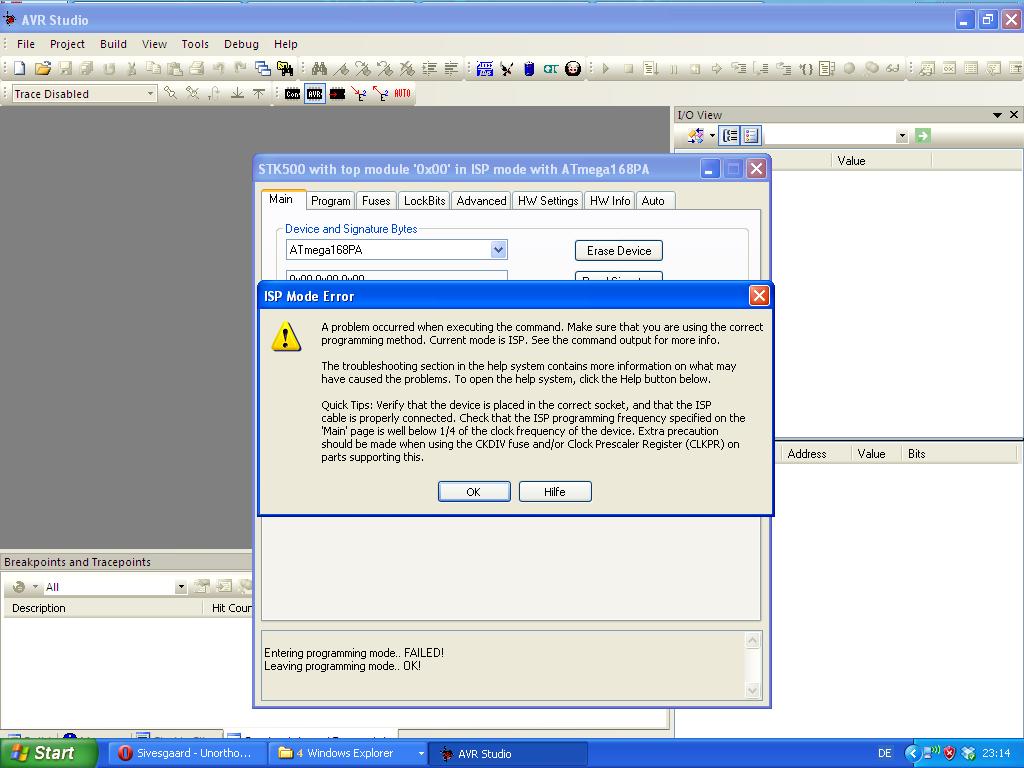This screenshot has width=1024, height=768.
Task: Click the I/O View search input field
Action: 829,136
